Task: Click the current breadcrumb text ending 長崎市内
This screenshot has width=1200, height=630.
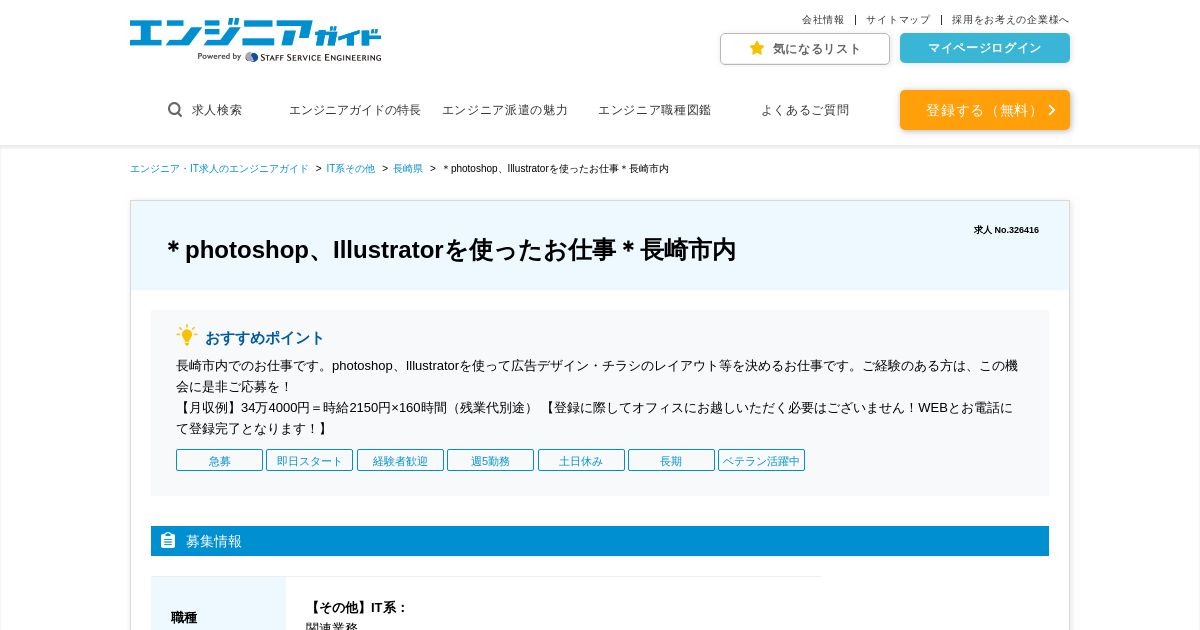Action: tap(555, 169)
